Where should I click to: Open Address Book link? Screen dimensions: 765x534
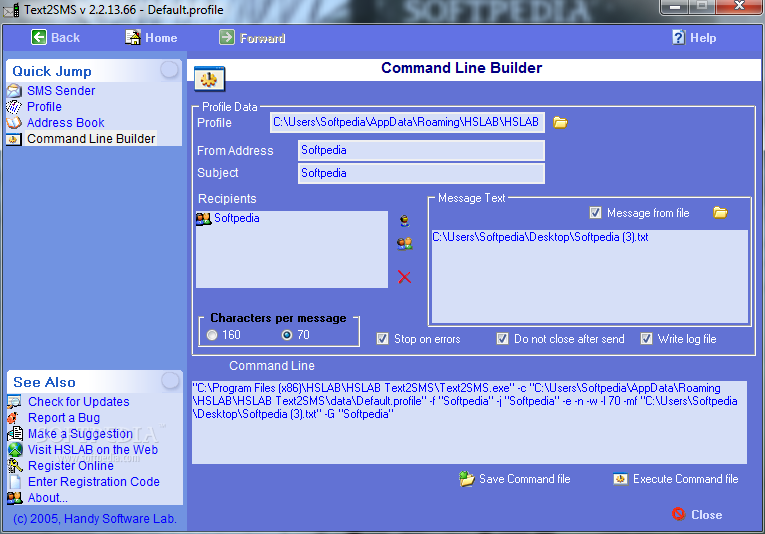coord(66,123)
